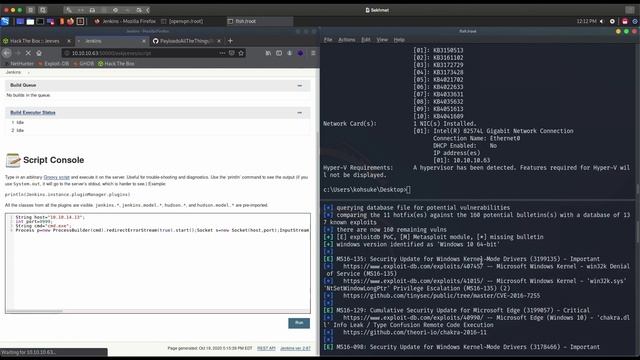Open a new Firefox tab
Screen dimensions: 640x360
(230, 41)
